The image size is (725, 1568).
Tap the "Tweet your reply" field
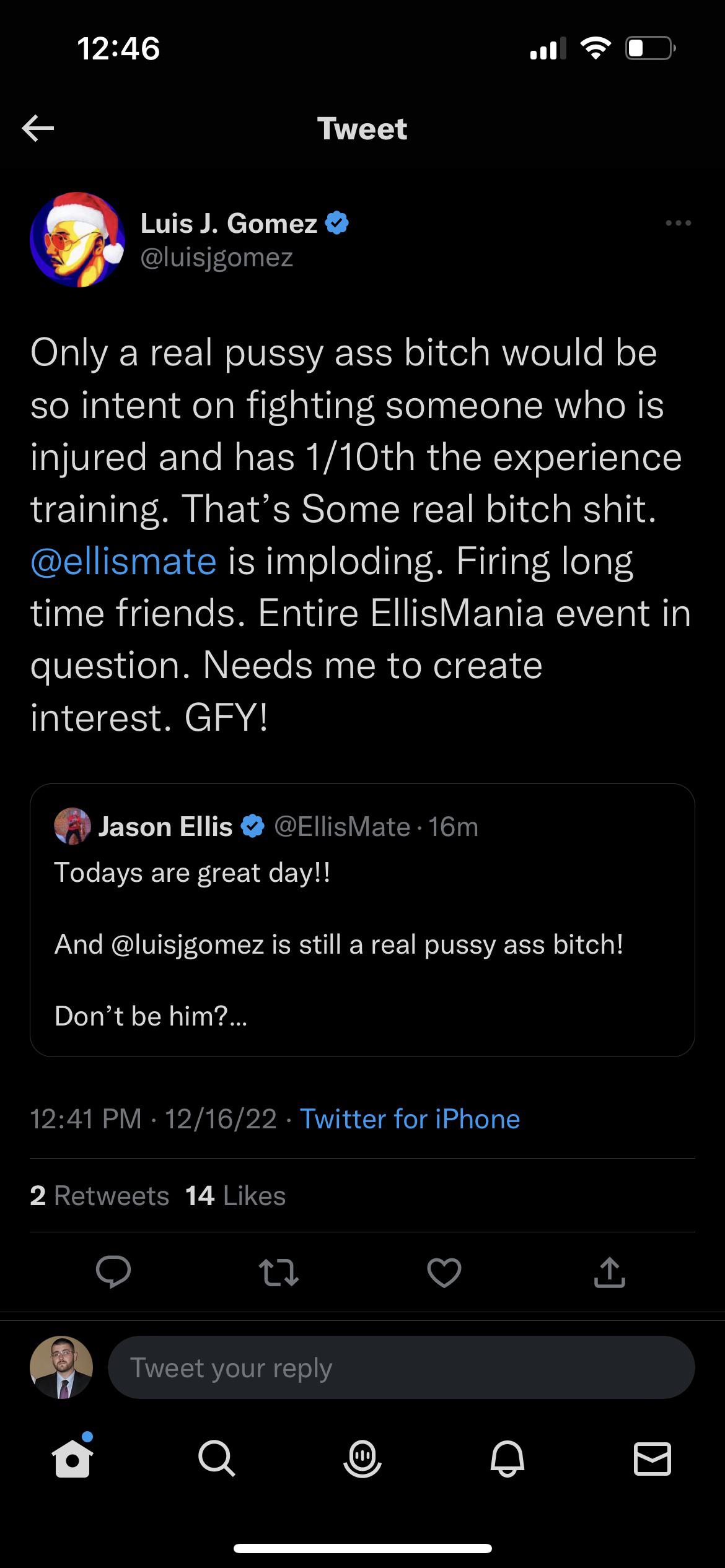tap(401, 1367)
